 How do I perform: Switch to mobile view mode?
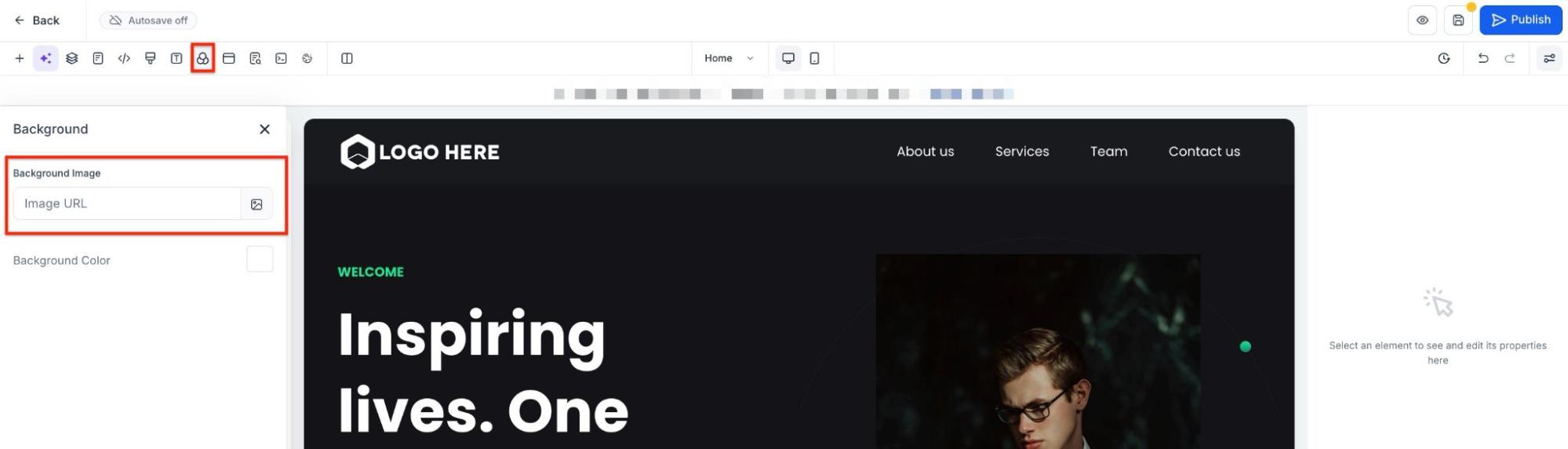pos(814,58)
